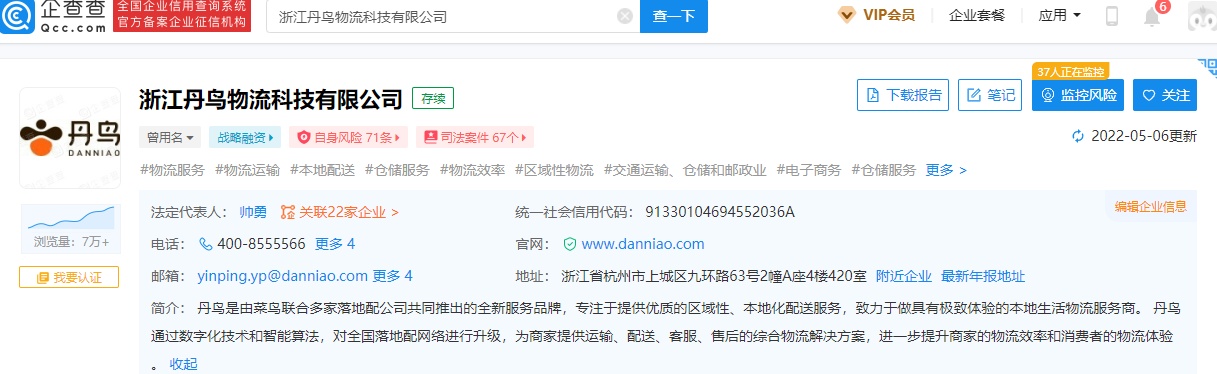Click the 关注 follow button

[x=1166, y=95]
